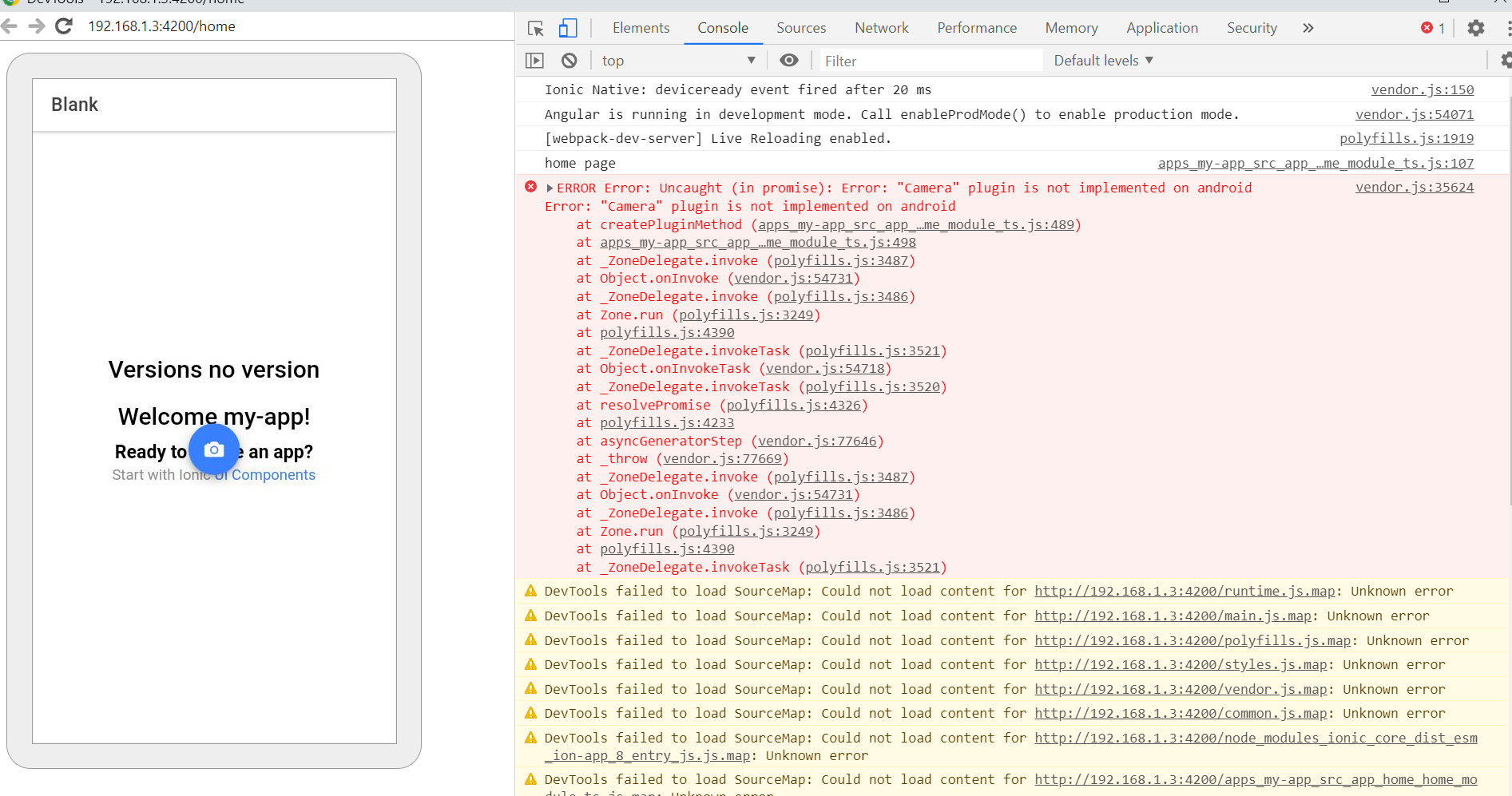Click the 'Versions no version' heading
The height and width of the screenshot is (796, 1512).
coord(214,370)
